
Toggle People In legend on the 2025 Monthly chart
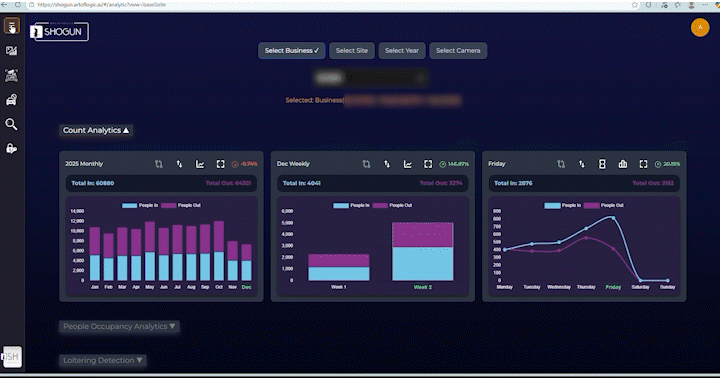coord(140,205)
